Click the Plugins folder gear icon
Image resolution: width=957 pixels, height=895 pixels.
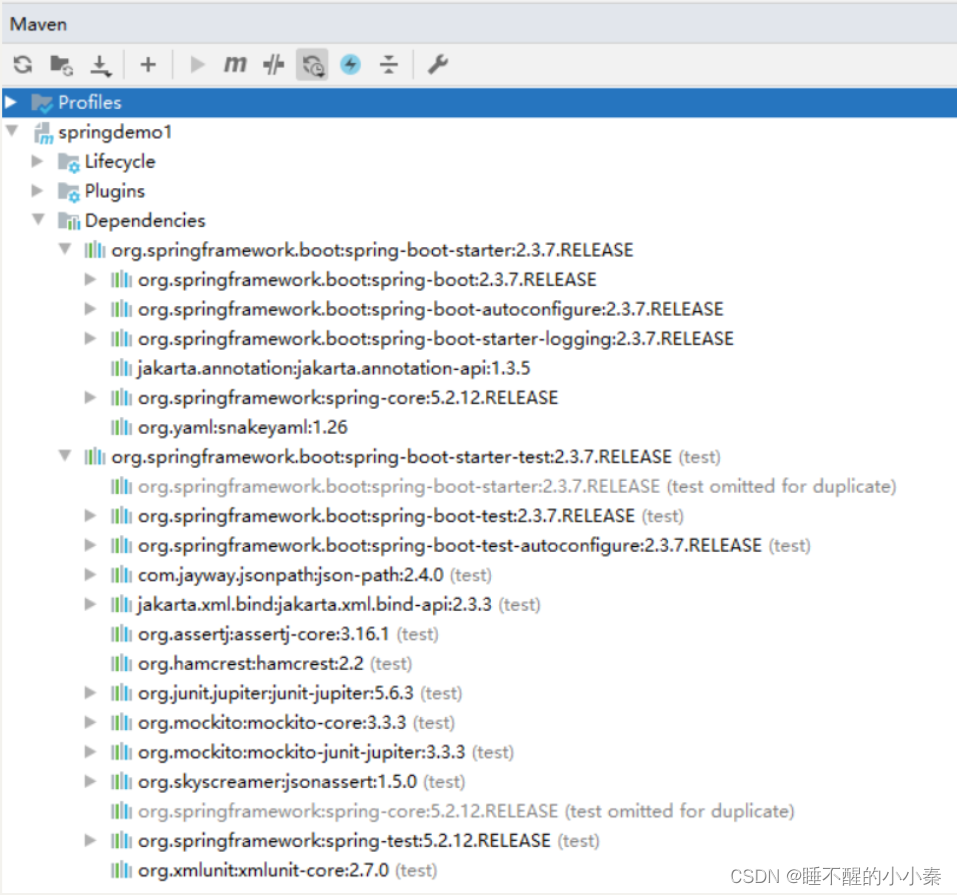click(68, 192)
